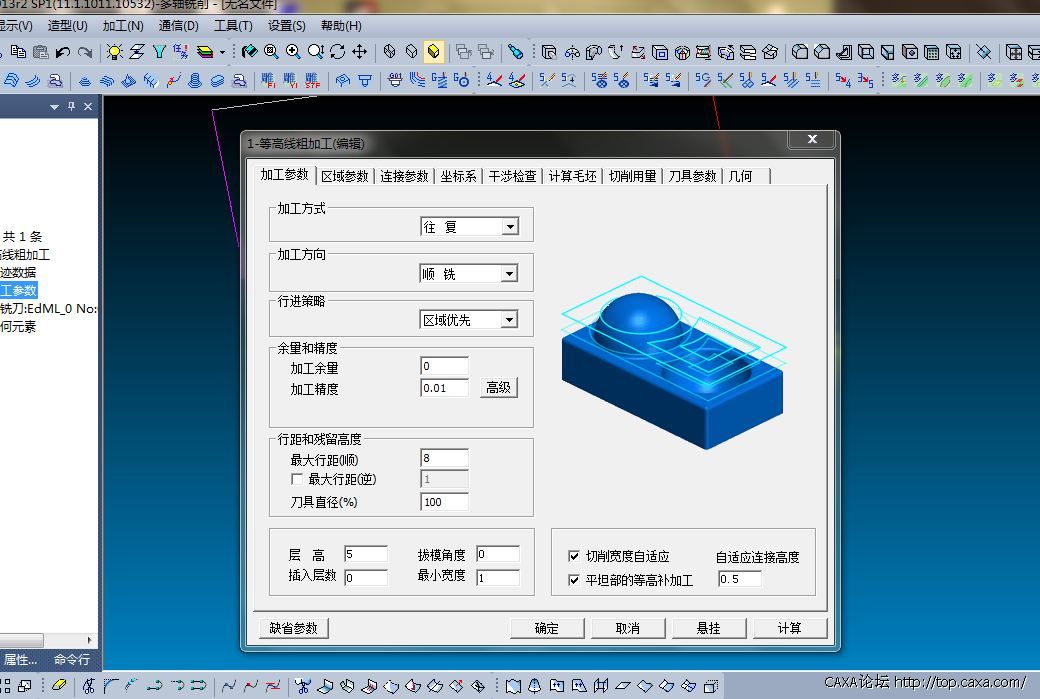This screenshot has width=1040, height=699.
Task: Click the zoom-in magnifier icon
Action: [293, 52]
